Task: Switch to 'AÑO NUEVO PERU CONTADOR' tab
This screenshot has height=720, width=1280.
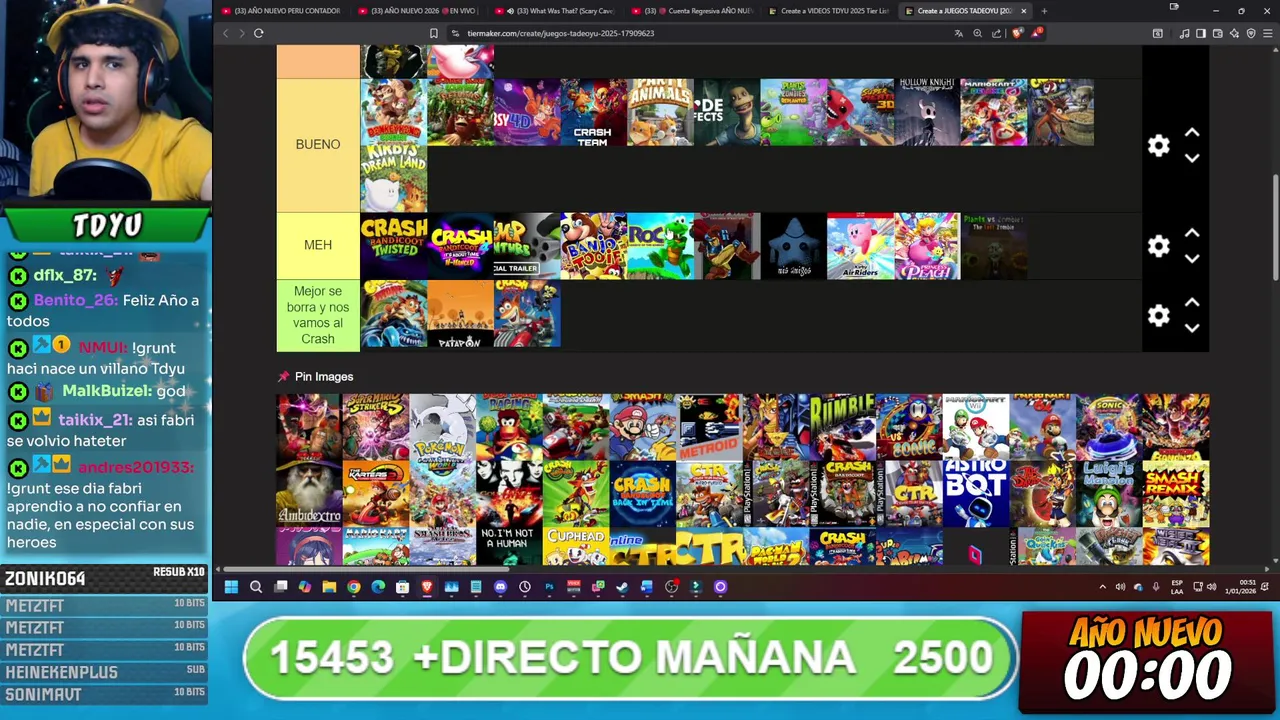Action: pyautogui.click(x=280, y=11)
